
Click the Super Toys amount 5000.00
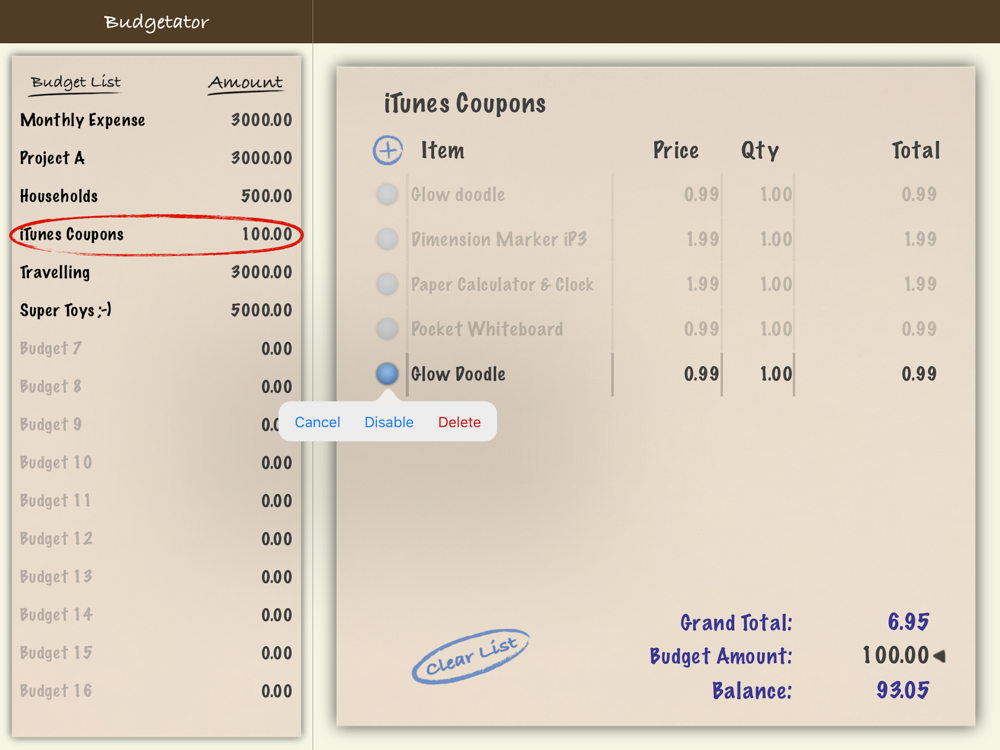click(261, 310)
